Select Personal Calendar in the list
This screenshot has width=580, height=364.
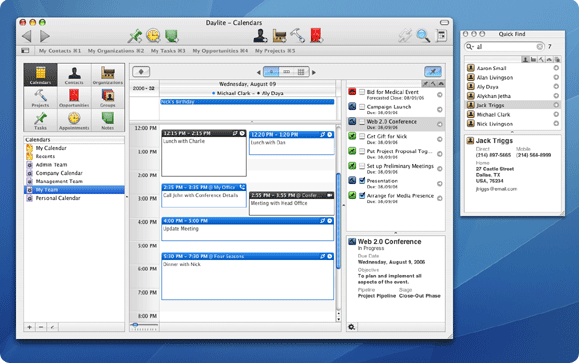(x=74, y=198)
